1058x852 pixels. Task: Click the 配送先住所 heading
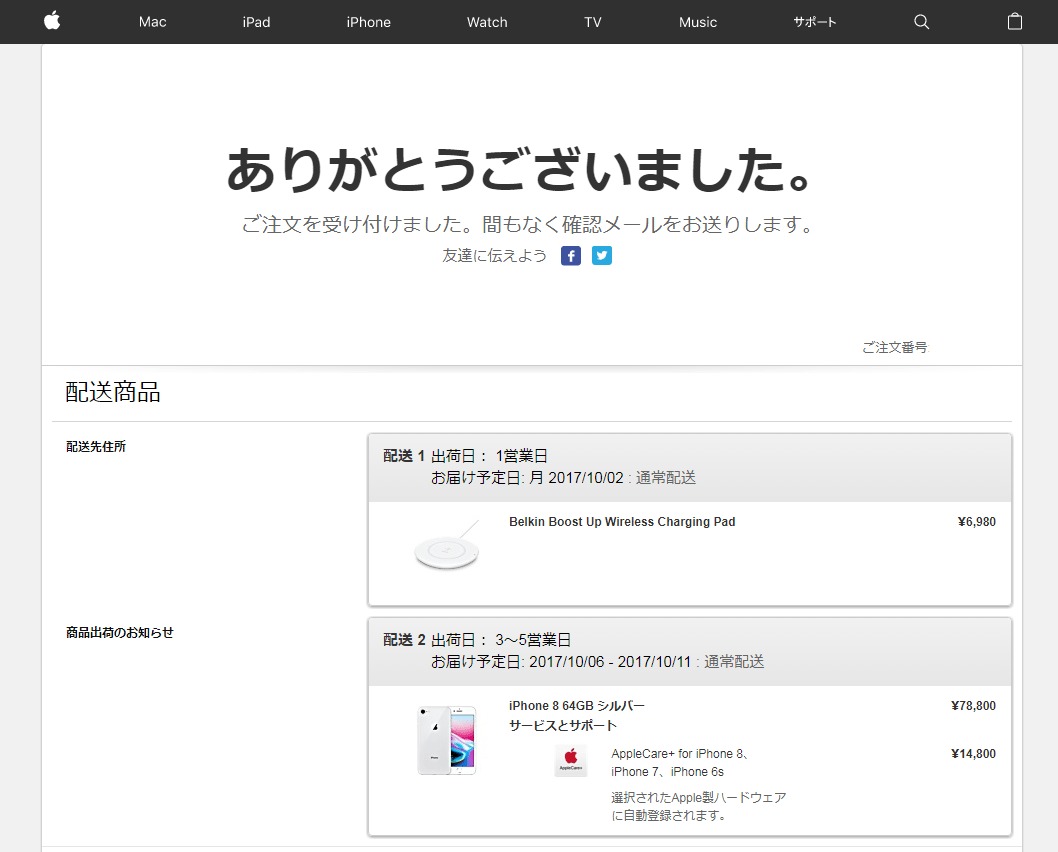[x=96, y=447]
